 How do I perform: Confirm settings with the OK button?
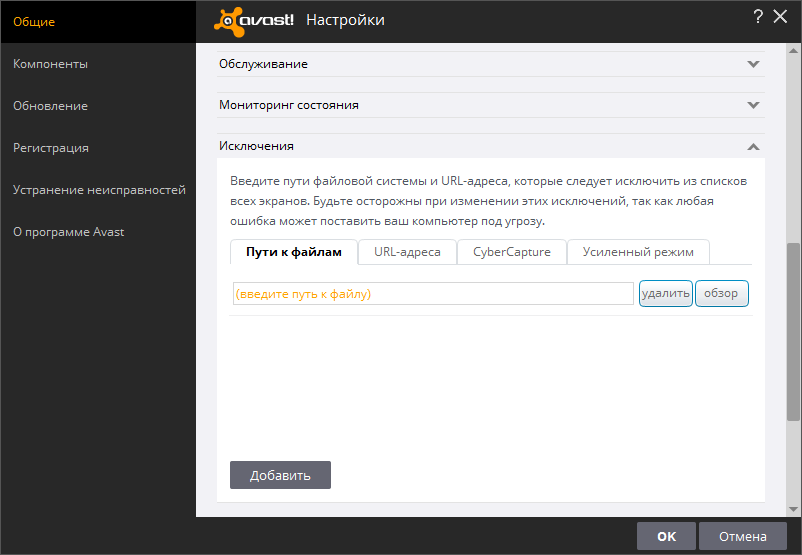tap(666, 537)
